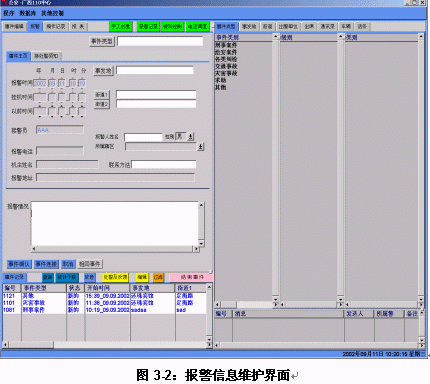Select event record row 1121
Image resolution: width=430 pixels, height=384 pixels.
pyautogui.click(x=104, y=296)
